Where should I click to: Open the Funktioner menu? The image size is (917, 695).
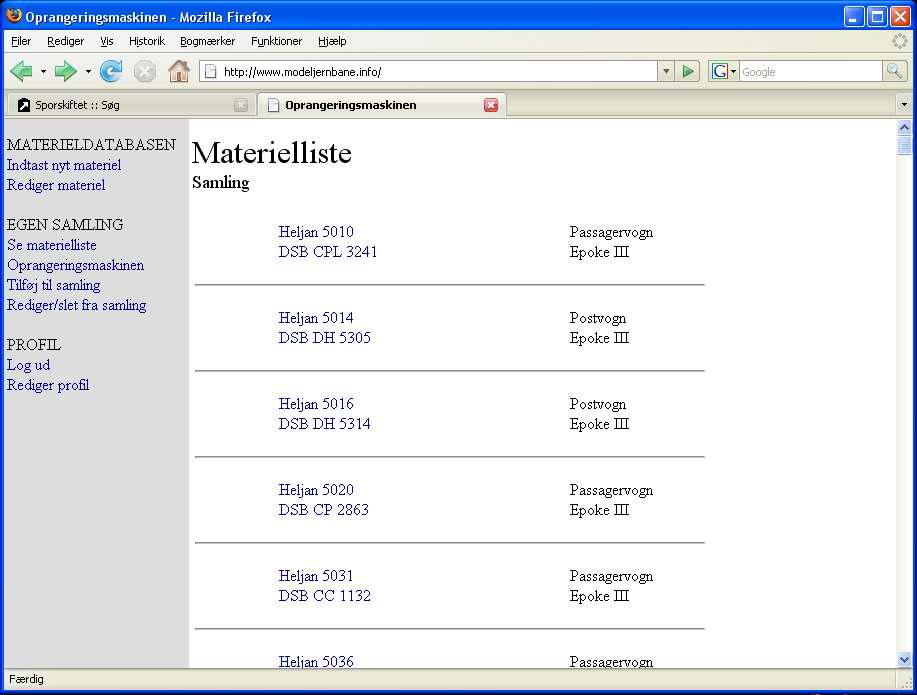tap(277, 41)
